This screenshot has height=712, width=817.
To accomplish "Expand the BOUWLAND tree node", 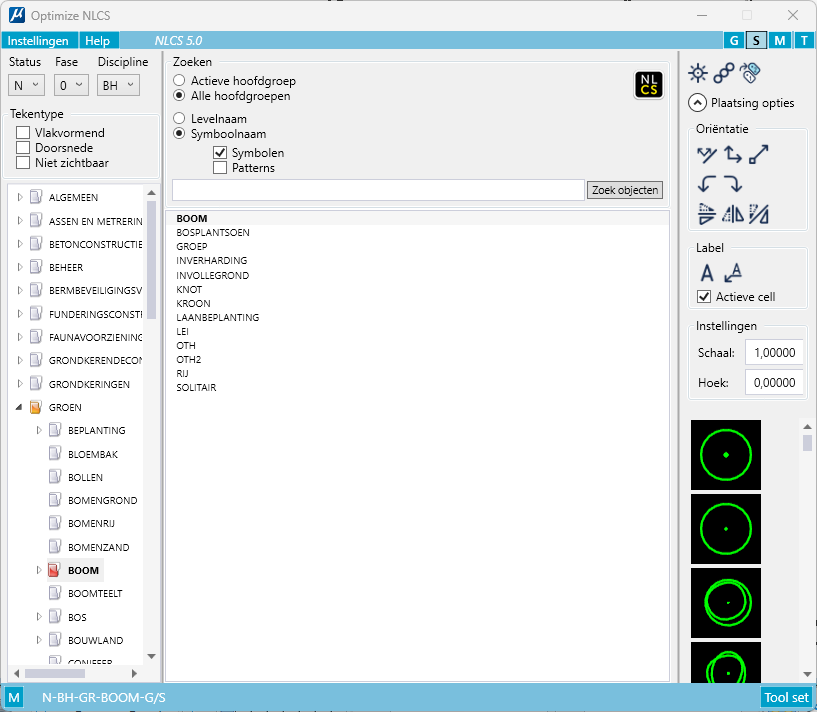I will pos(39,640).
